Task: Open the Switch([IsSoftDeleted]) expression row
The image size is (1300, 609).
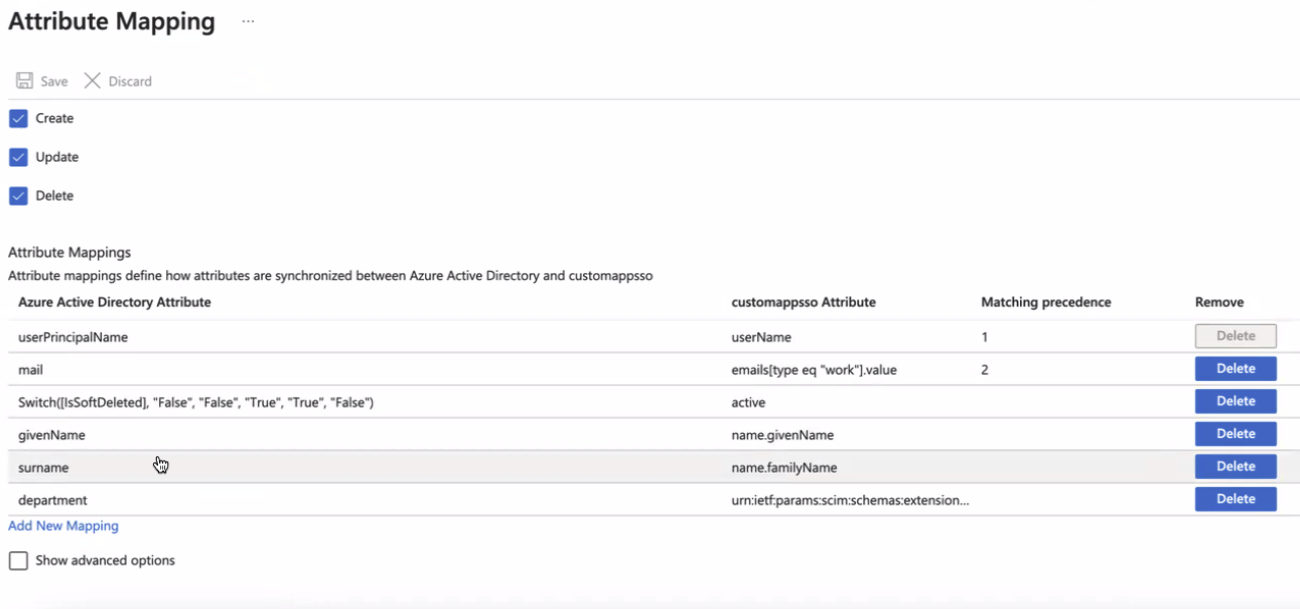Action: coord(654,402)
